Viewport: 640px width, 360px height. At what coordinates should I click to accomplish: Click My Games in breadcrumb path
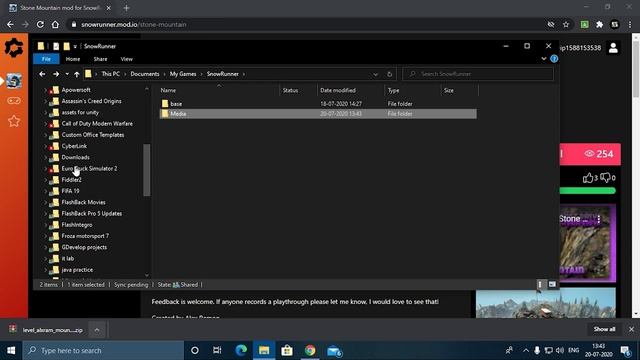(x=183, y=74)
